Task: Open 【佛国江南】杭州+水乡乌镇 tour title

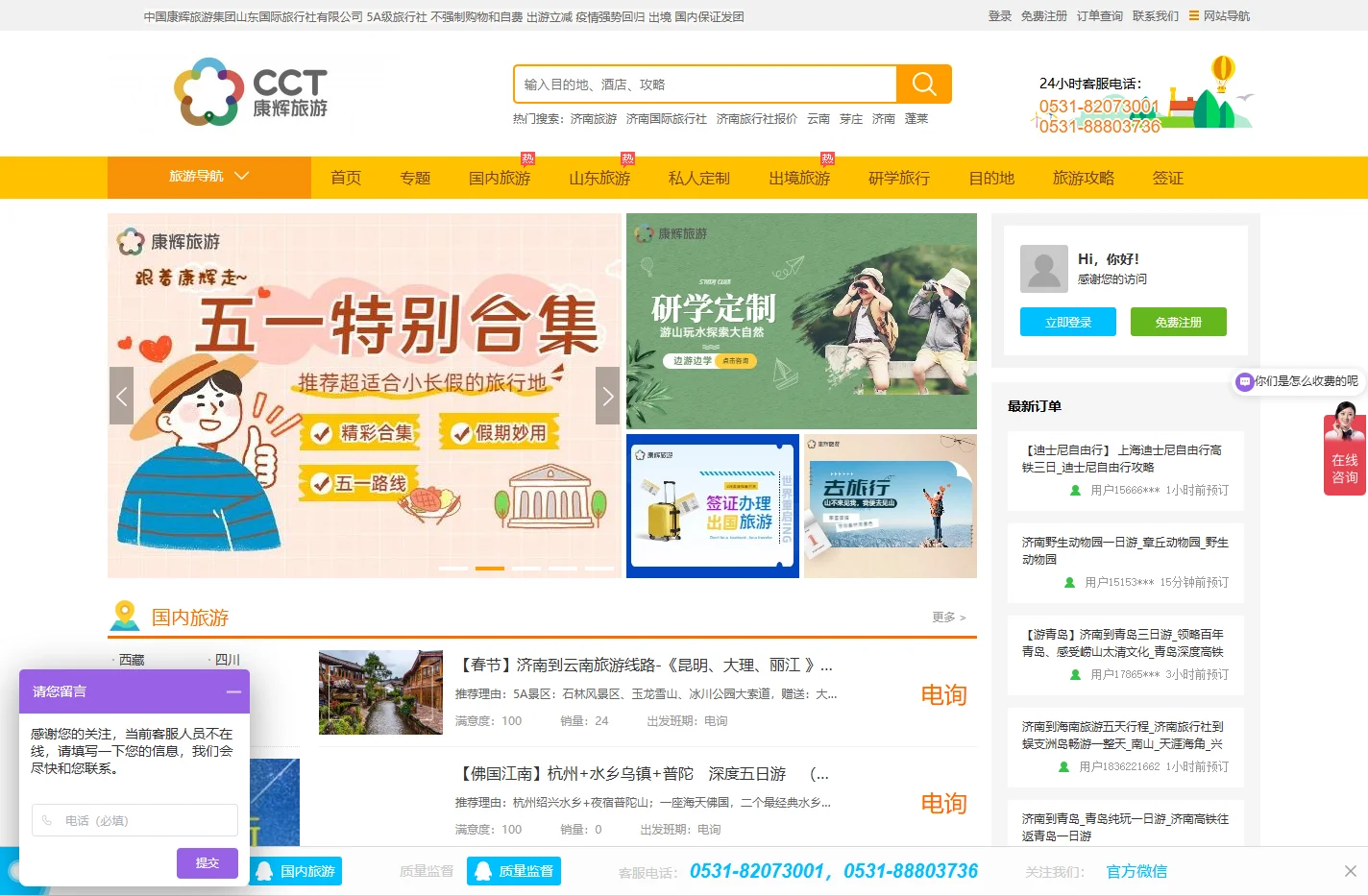Action: 642,773
